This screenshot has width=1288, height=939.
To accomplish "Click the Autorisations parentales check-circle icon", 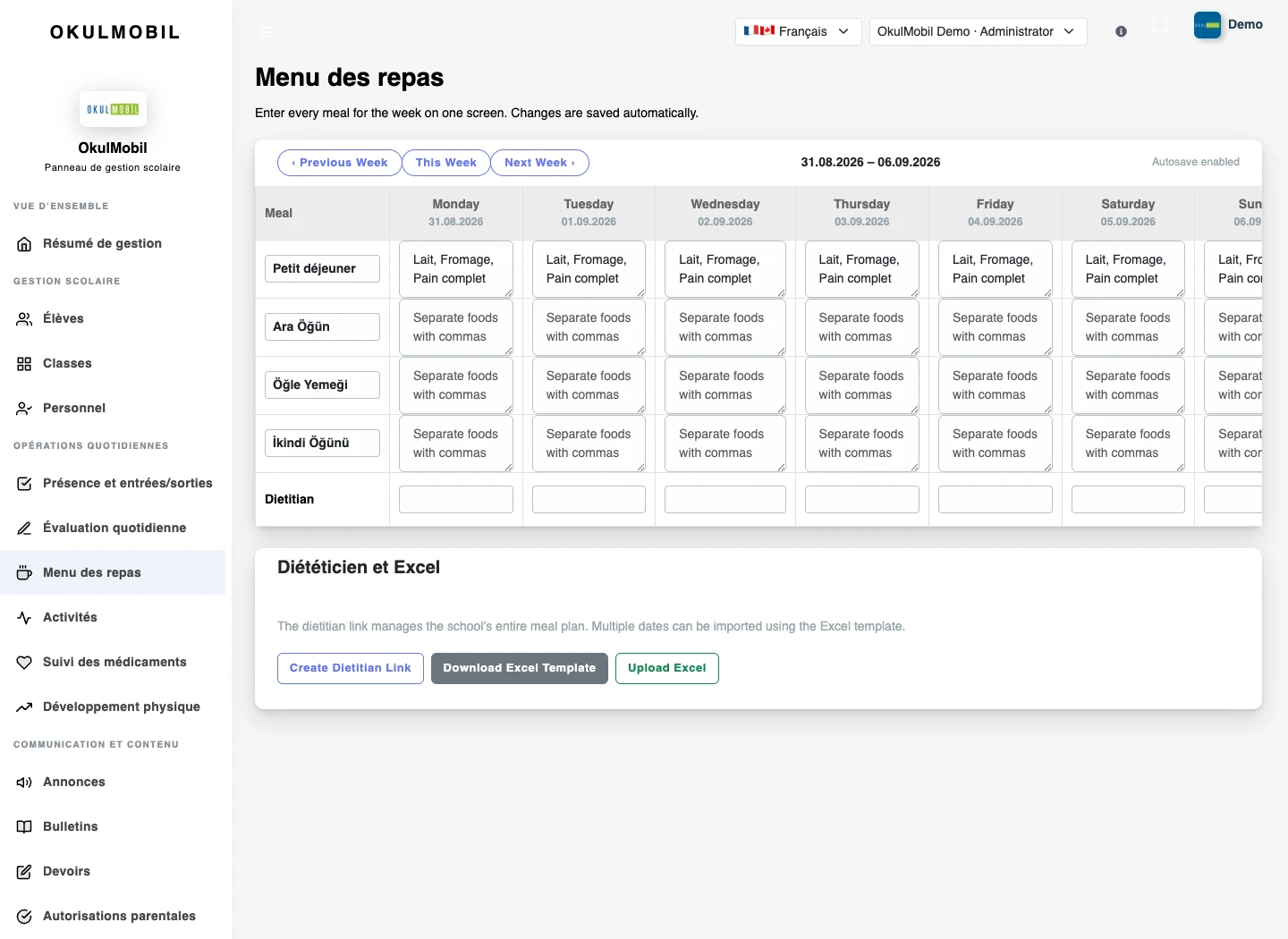I will click(x=24, y=917).
